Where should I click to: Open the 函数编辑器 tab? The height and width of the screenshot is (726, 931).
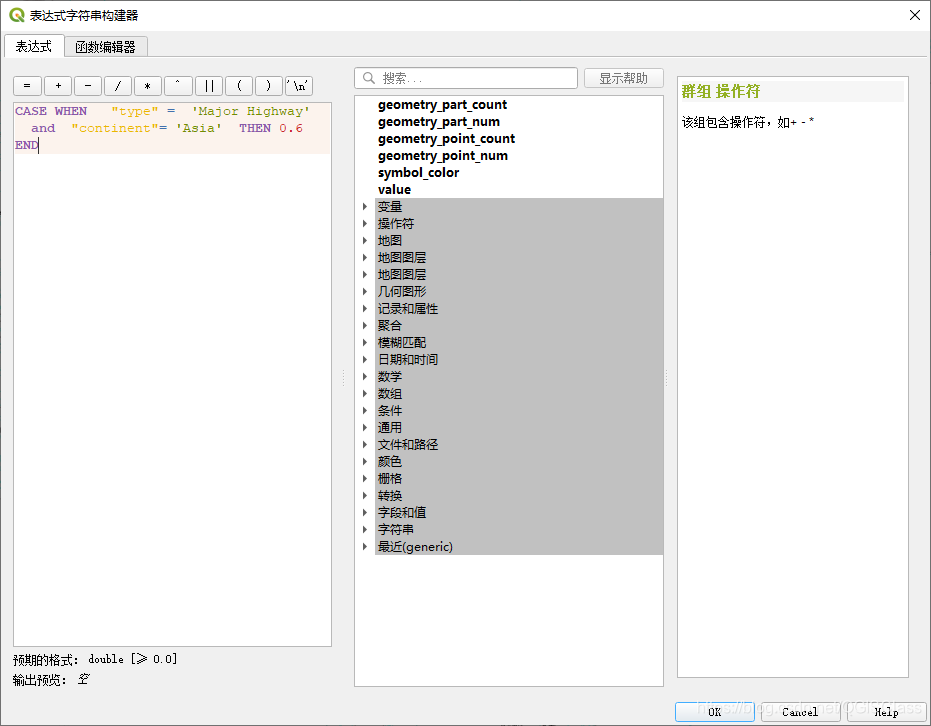tap(106, 47)
